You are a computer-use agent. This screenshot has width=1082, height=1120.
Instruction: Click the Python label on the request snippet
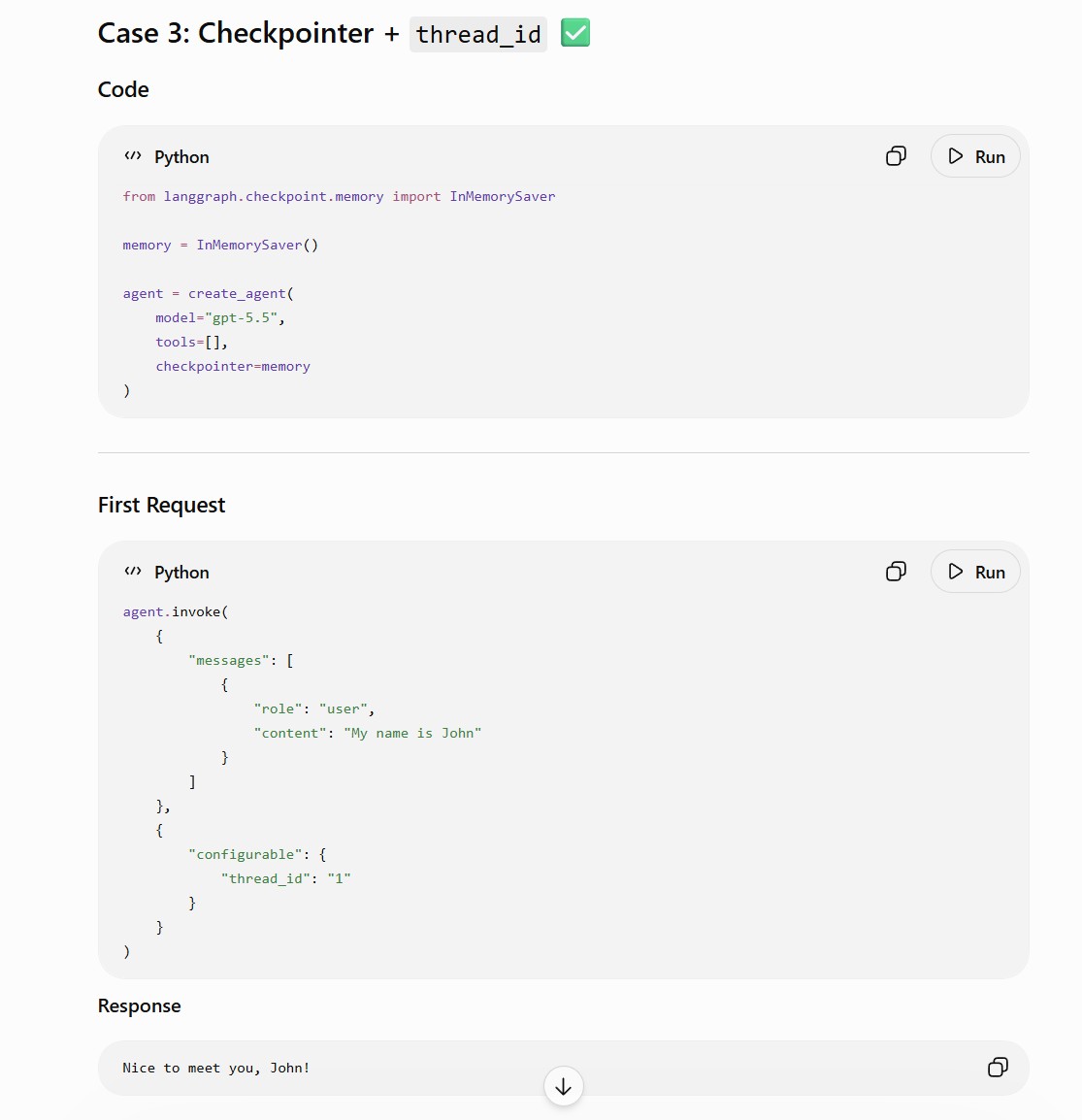[x=181, y=573]
